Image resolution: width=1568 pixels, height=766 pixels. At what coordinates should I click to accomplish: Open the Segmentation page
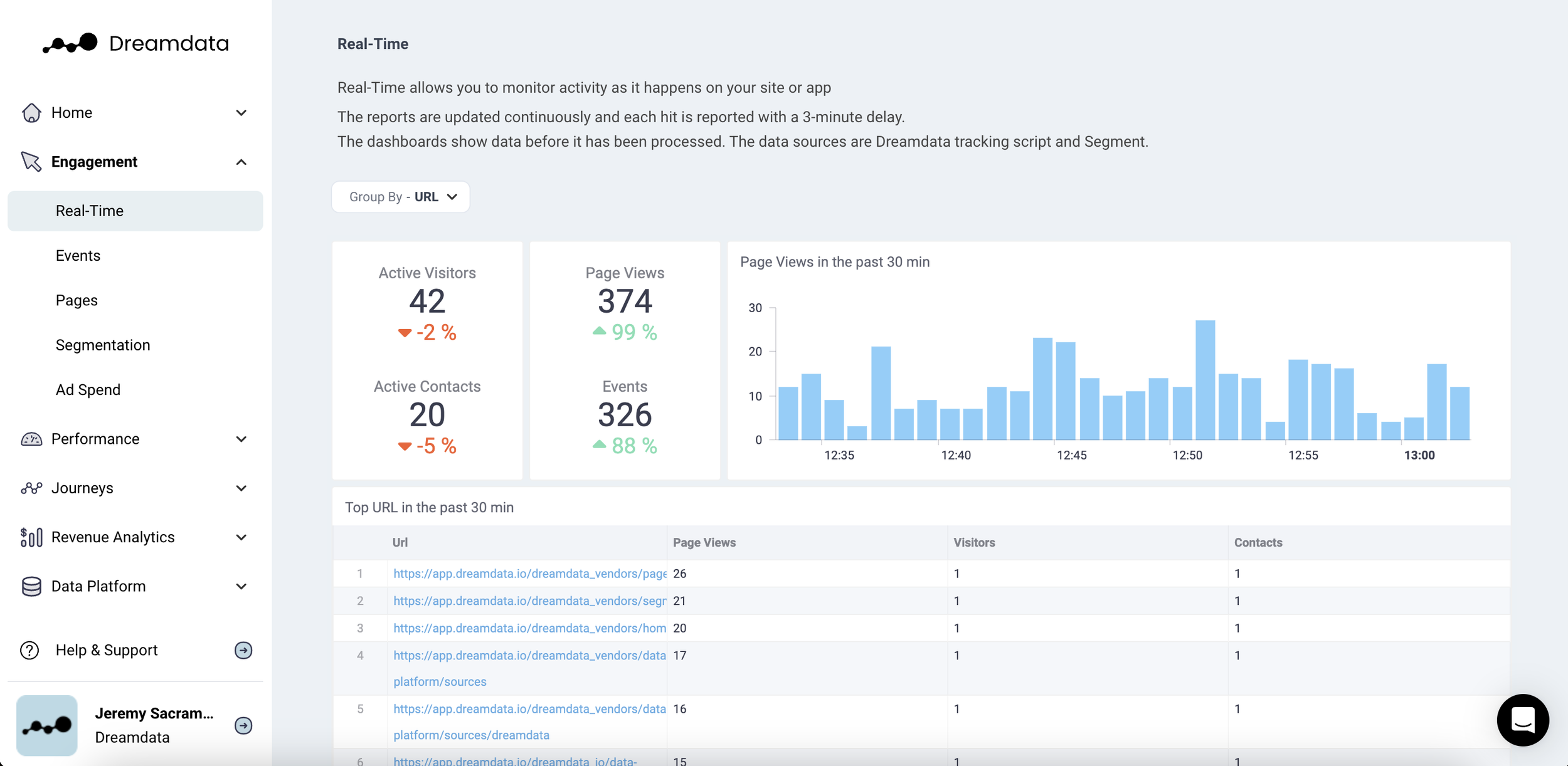pos(103,344)
